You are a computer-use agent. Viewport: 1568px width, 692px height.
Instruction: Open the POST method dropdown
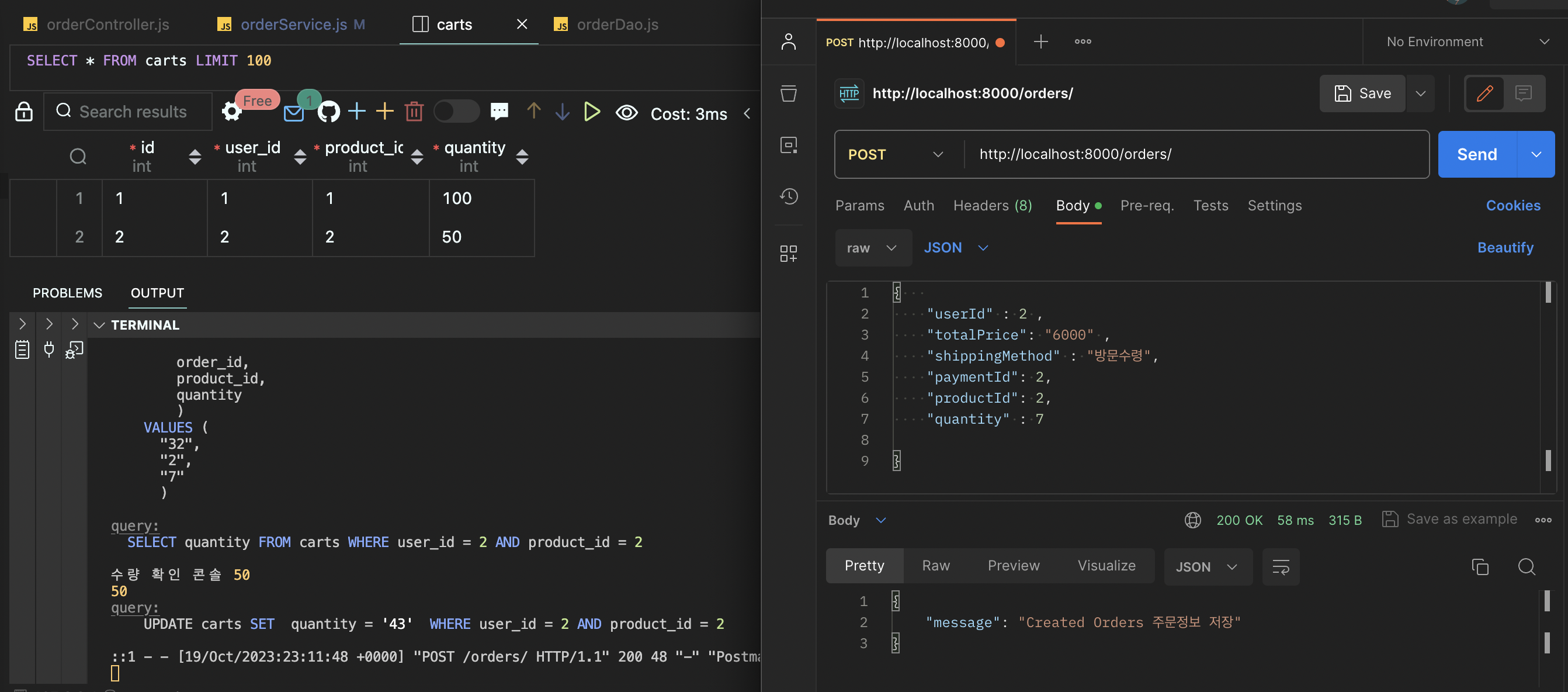(x=895, y=155)
